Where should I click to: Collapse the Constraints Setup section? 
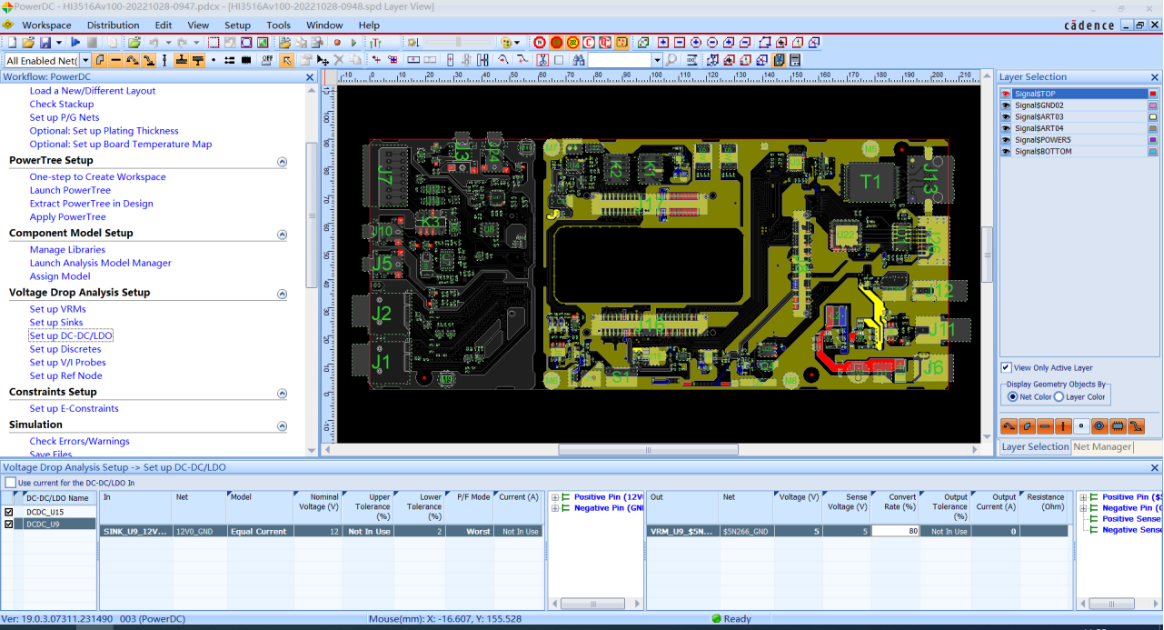click(282, 393)
